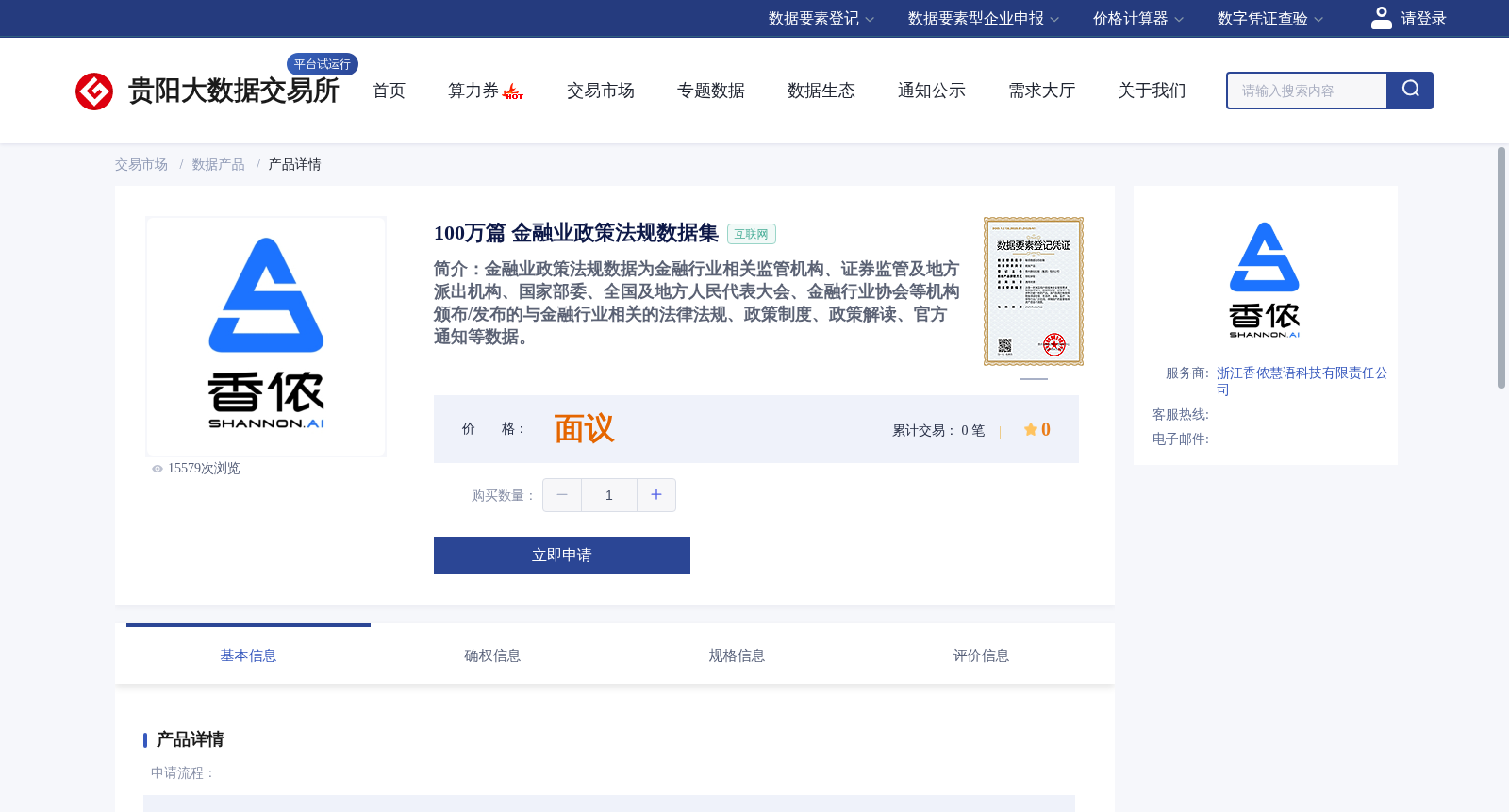Expand the 数据要素登记 dropdown
Screen dimensions: 1509x812
(x=821, y=19)
